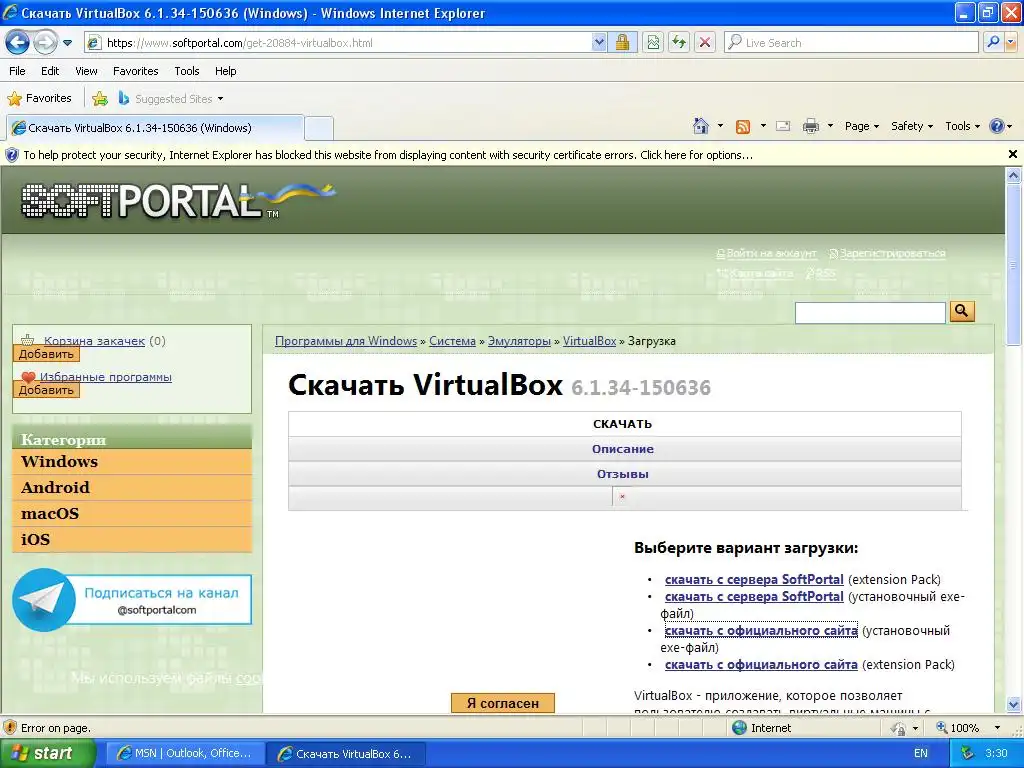Click the Home icon in command bar
Screen dimensions: 1024x768
[701, 126]
